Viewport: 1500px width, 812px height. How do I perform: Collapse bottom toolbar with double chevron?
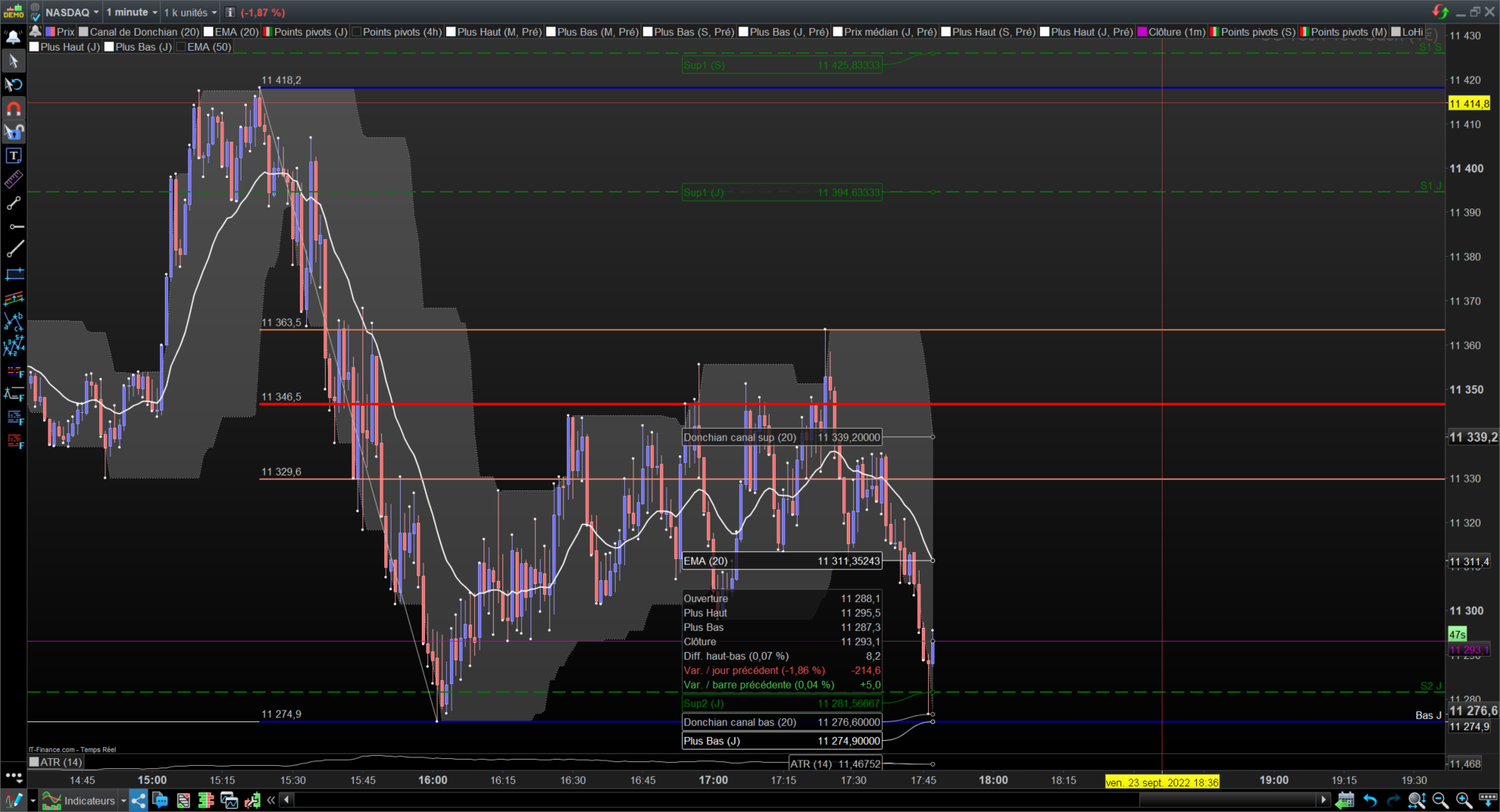[x=271, y=800]
